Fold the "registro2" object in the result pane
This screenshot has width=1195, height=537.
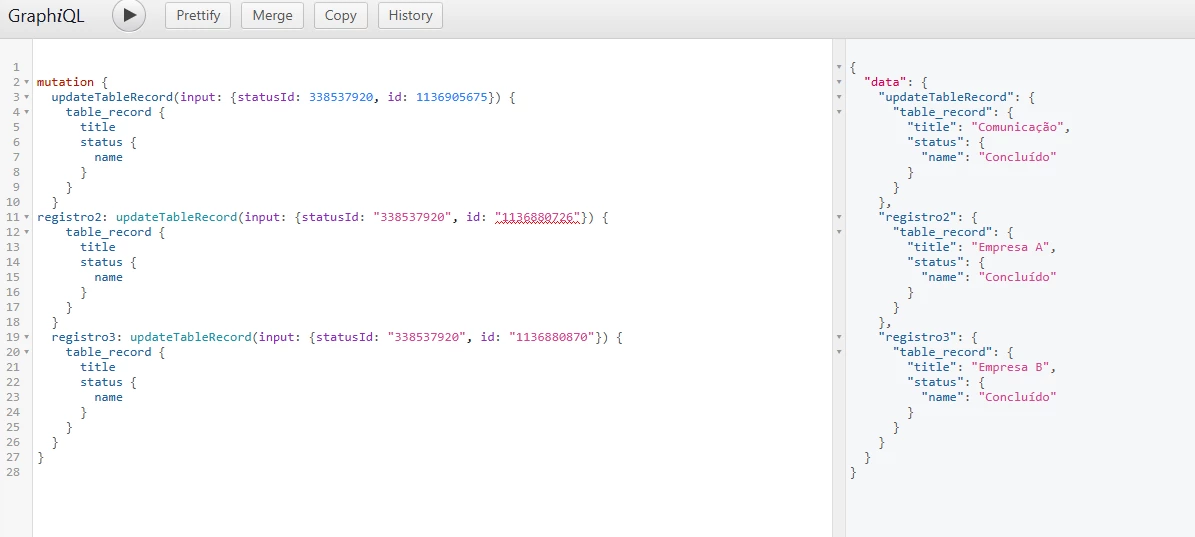839,217
